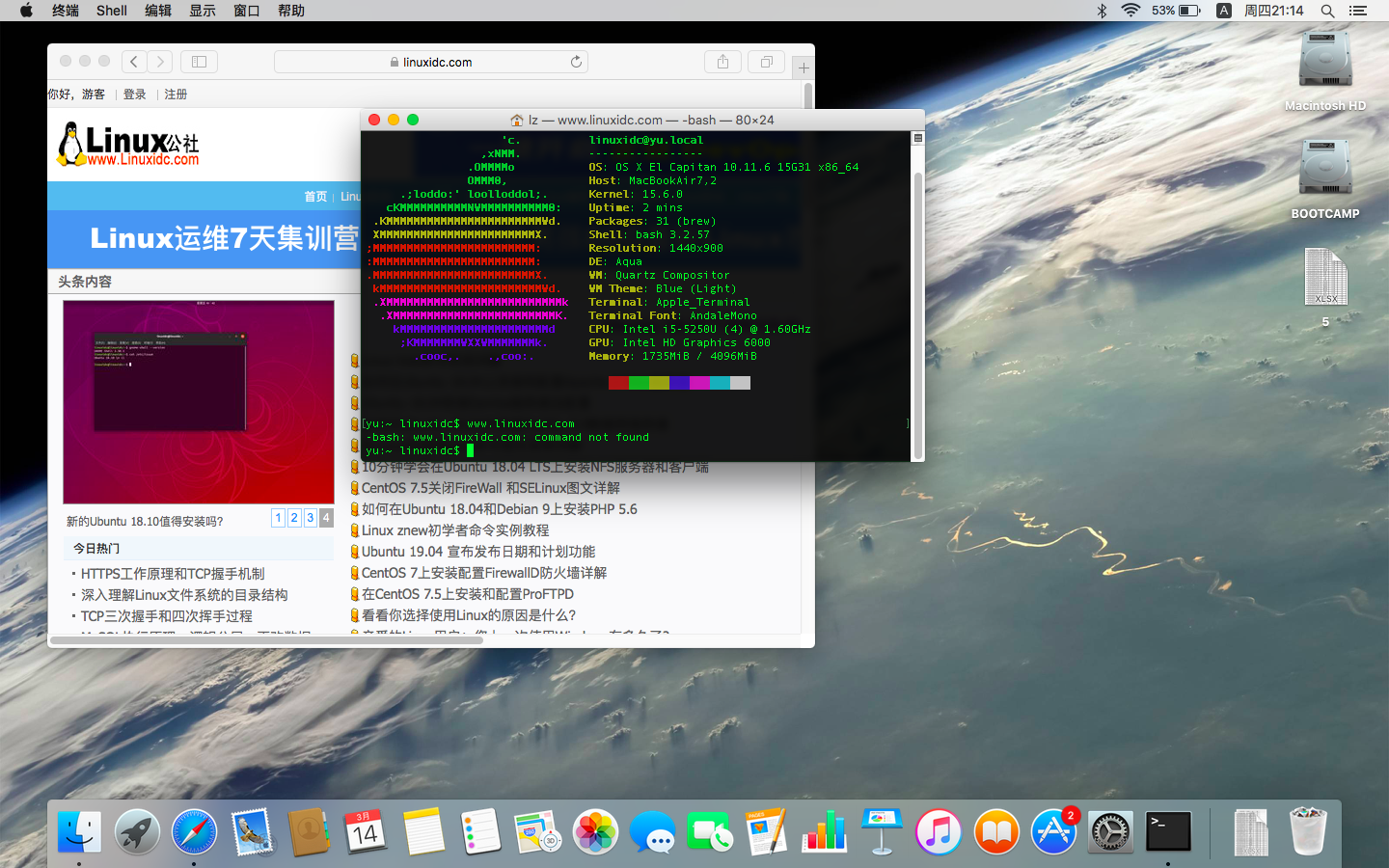Open Macintosh HD desktop drive
This screenshot has height=868, width=1389.
pos(1325,70)
